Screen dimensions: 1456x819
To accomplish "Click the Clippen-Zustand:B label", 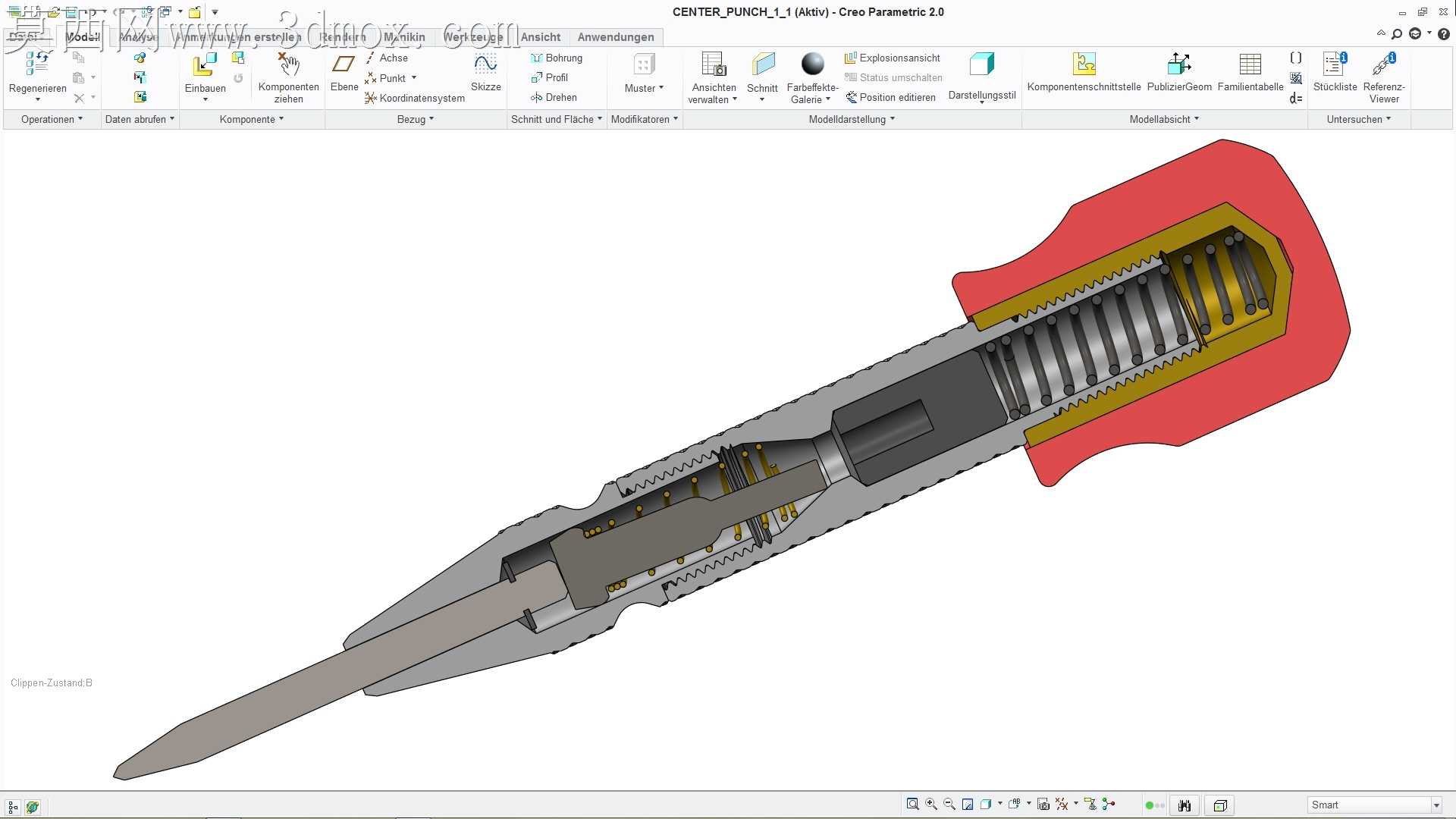I will click(52, 683).
